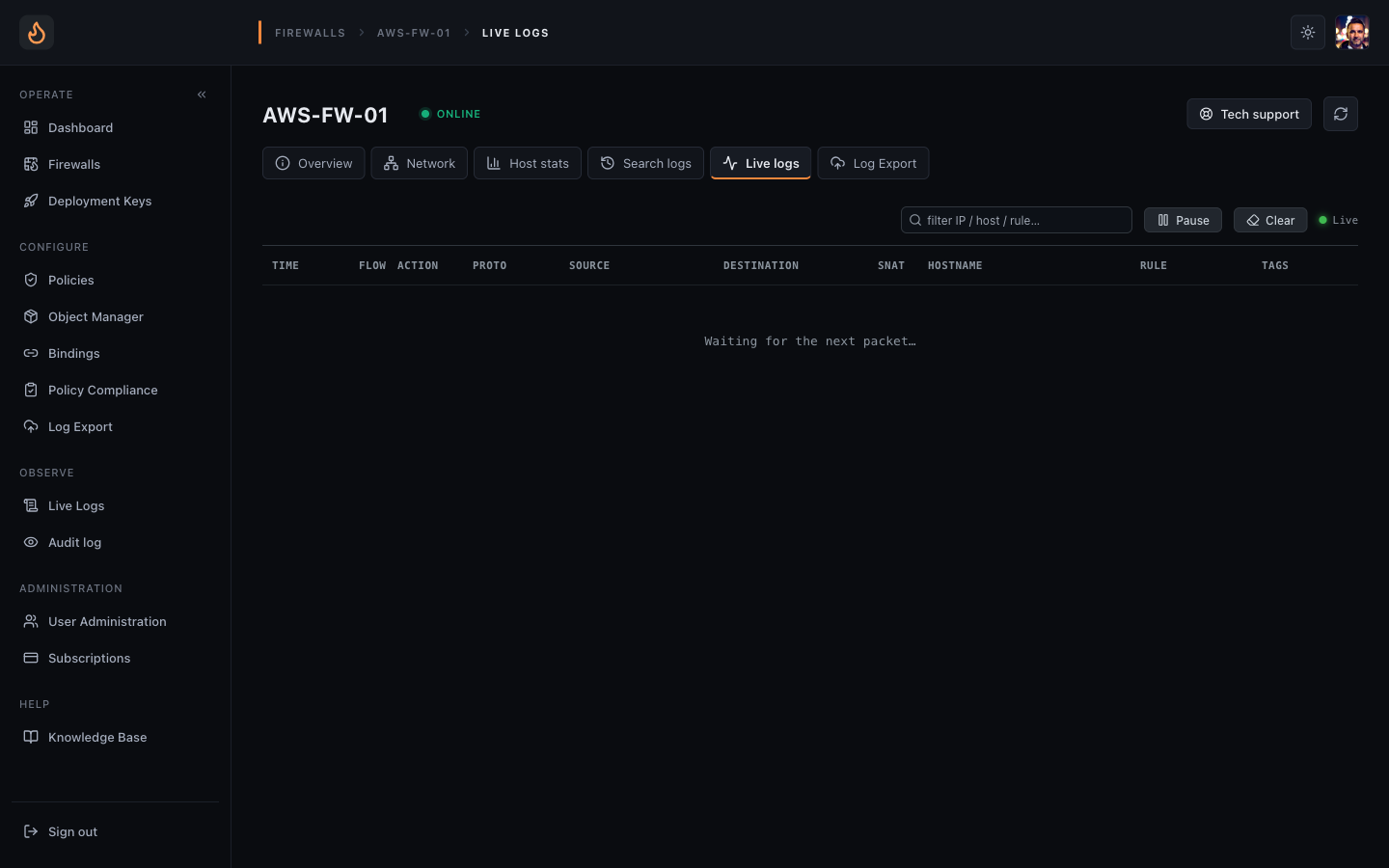Viewport: 1389px width, 868px height.
Task: Switch to the Overview tab
Action: pos(313,163)
